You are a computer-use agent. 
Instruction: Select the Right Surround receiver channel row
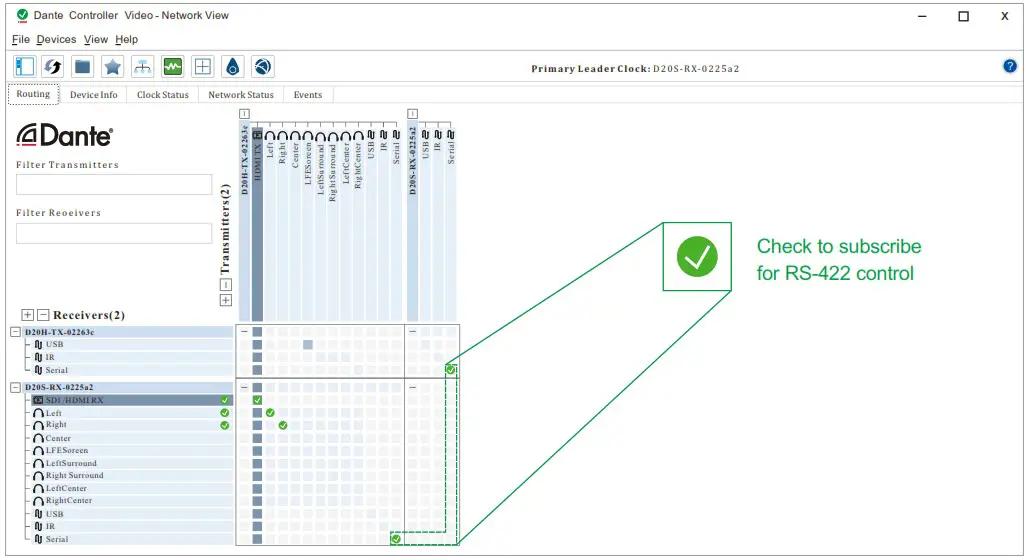click(x=132, y=476)
